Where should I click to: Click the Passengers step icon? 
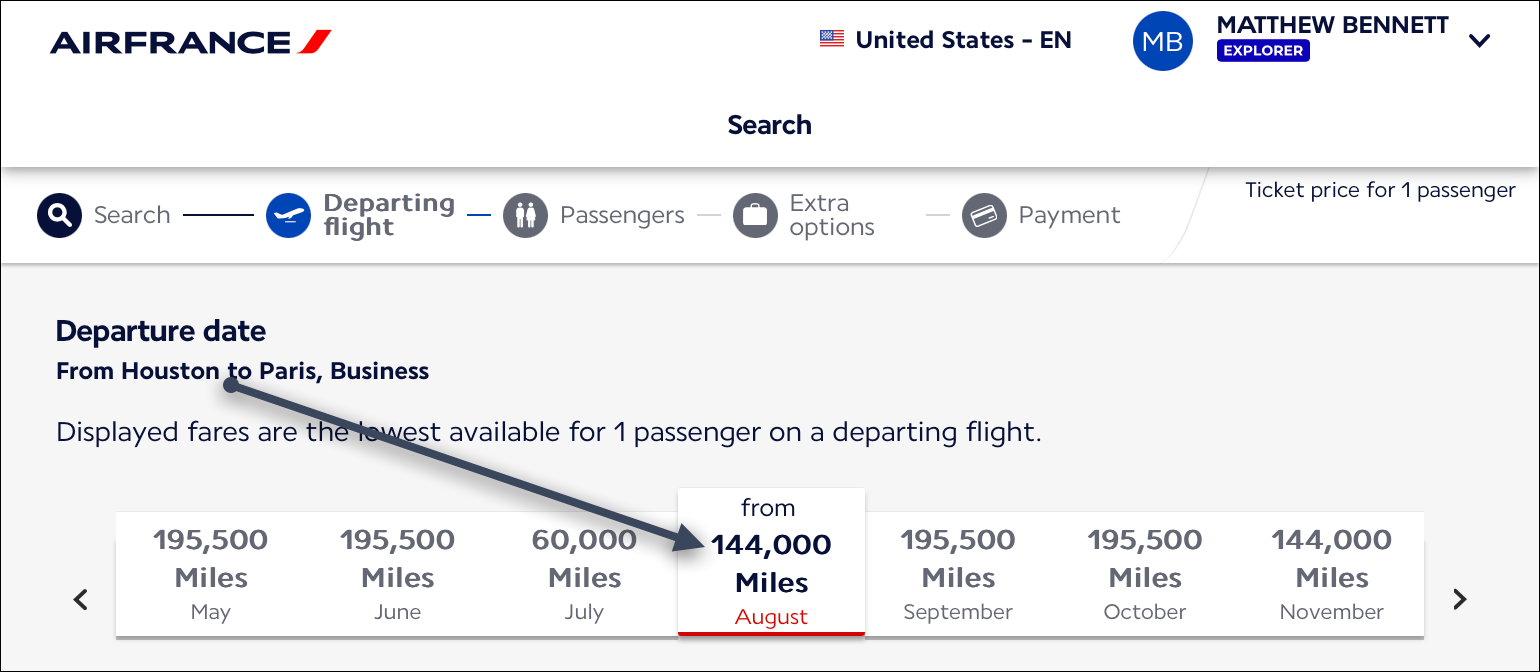tap(525, 215)
